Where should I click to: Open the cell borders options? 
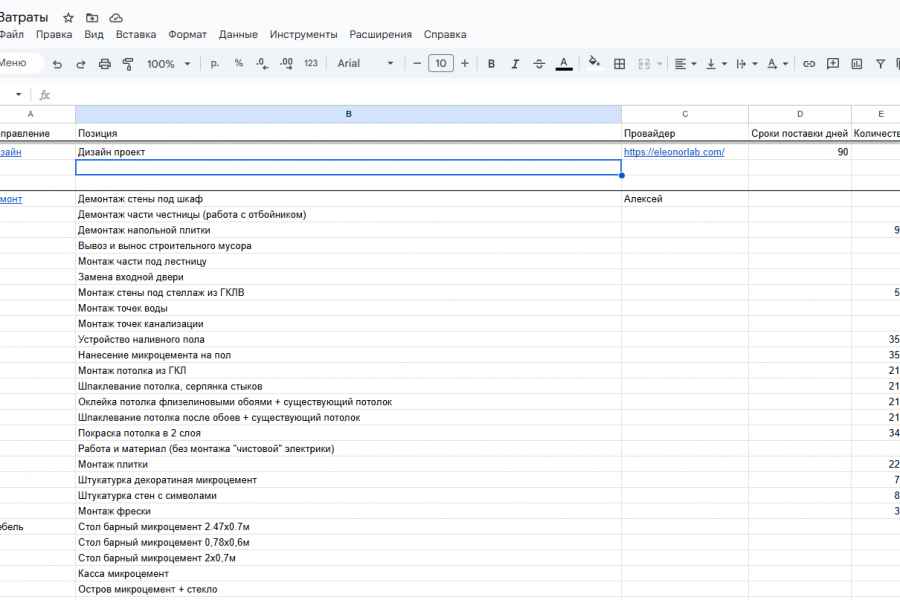(x=619, y=64)
